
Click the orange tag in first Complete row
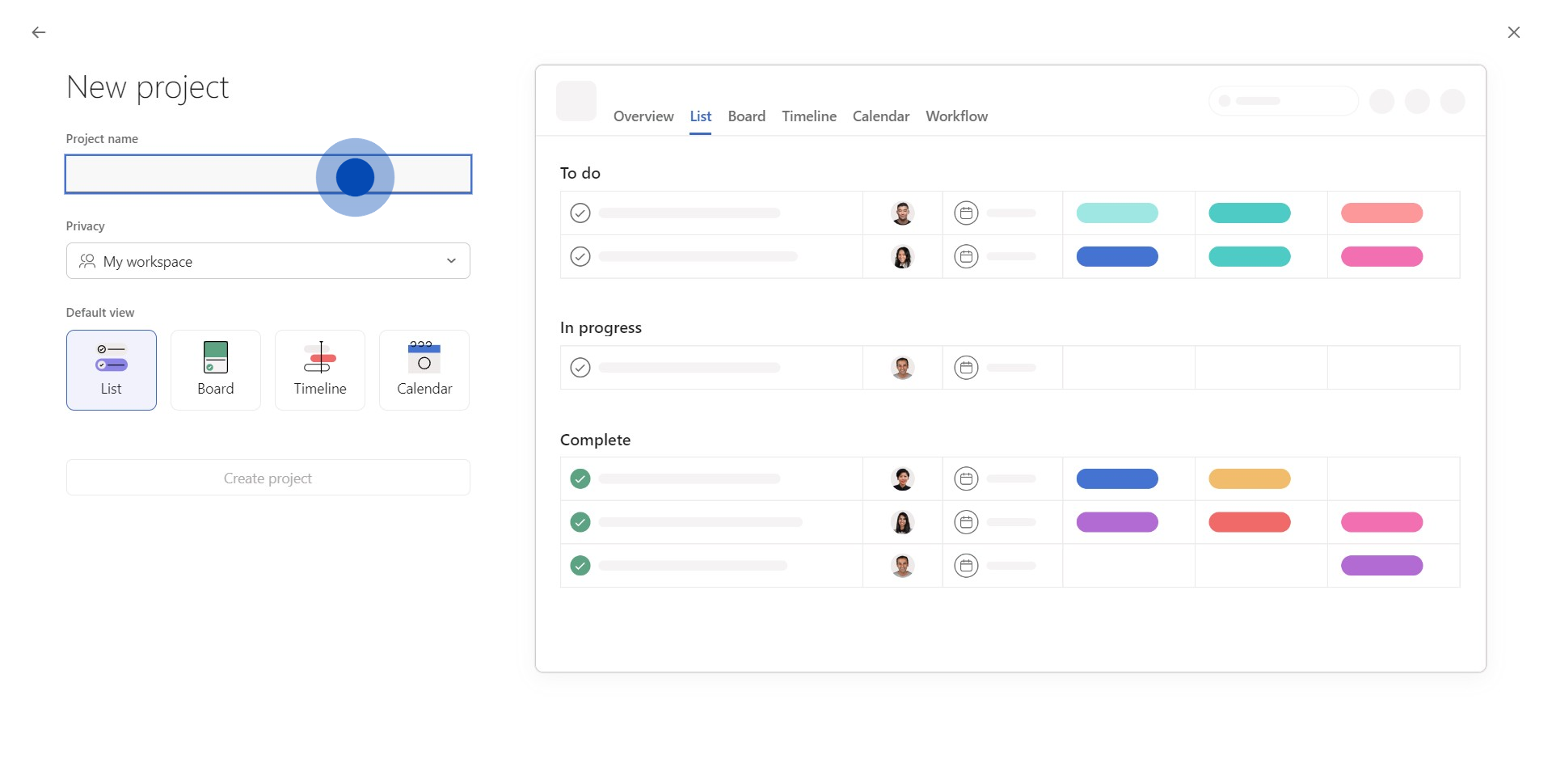(x=1249, y=479)
